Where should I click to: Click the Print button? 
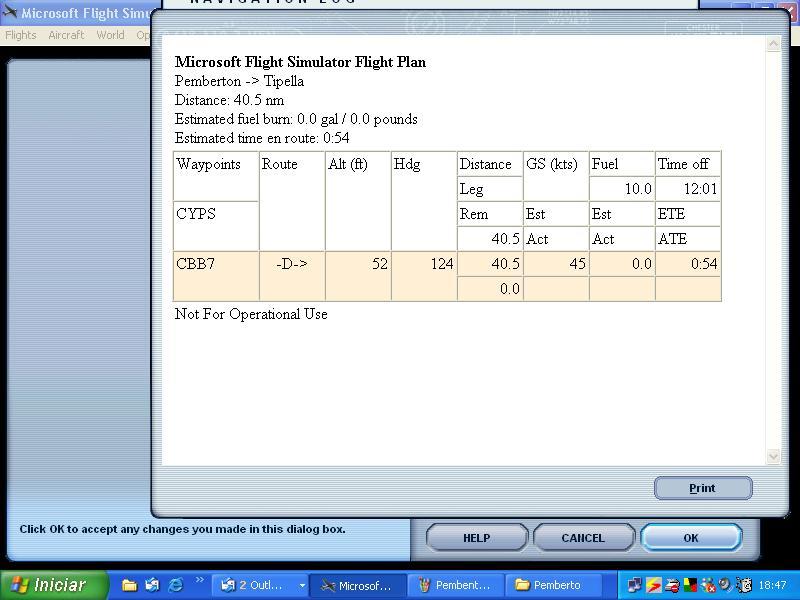702,488
